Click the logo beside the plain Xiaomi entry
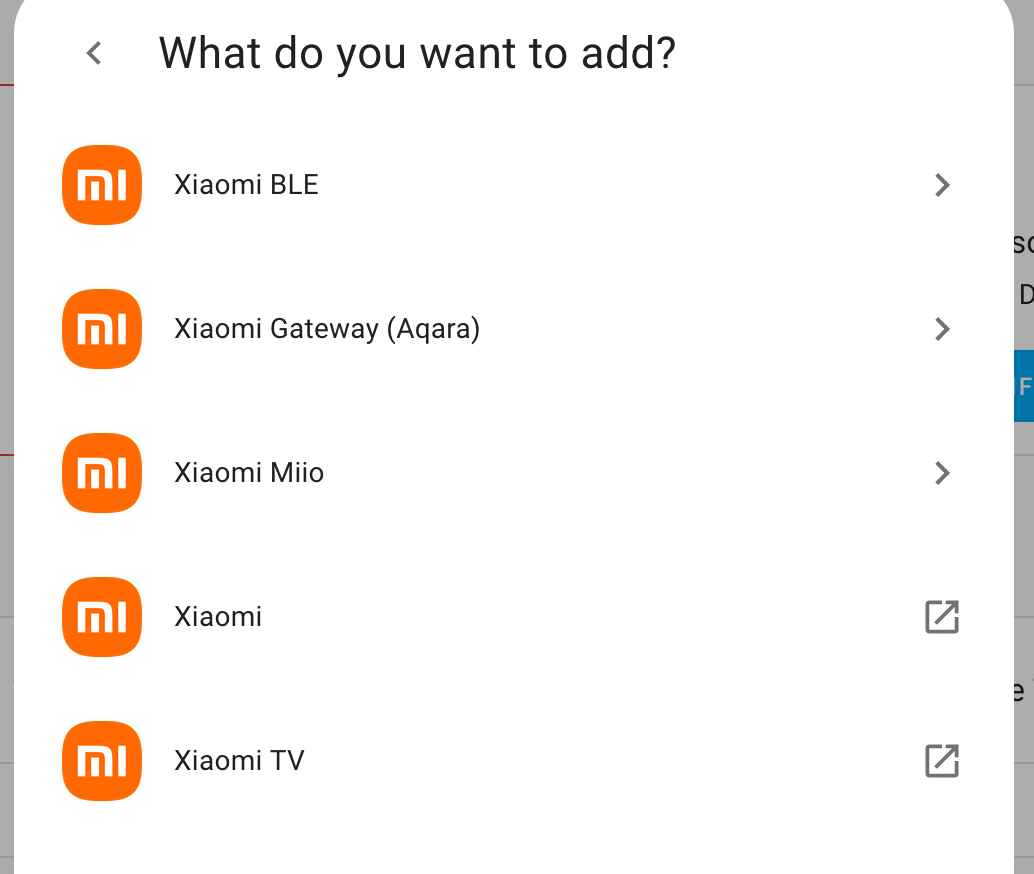Image resolution: width=1034 pixels, height=874 pixels. [102, 617]
